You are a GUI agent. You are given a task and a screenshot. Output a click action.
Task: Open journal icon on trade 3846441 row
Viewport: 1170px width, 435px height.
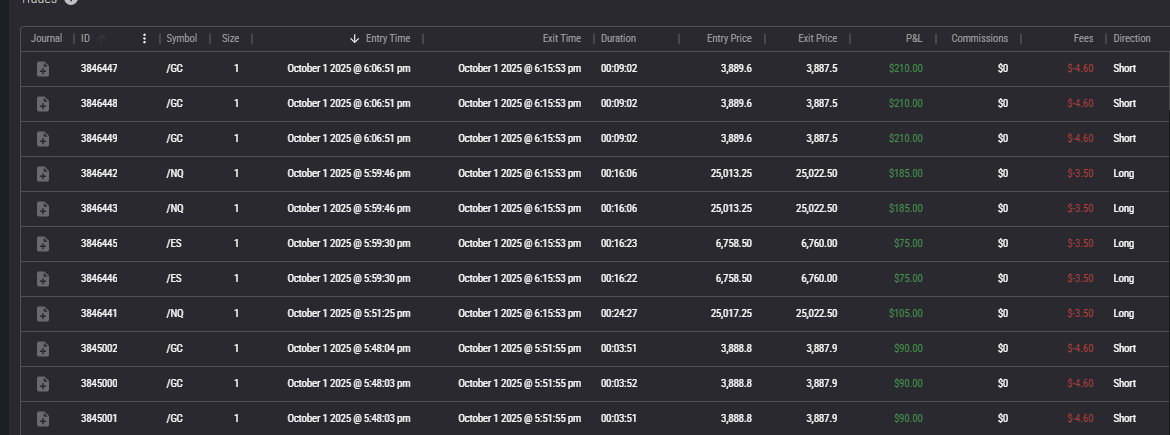click(42, 314)
